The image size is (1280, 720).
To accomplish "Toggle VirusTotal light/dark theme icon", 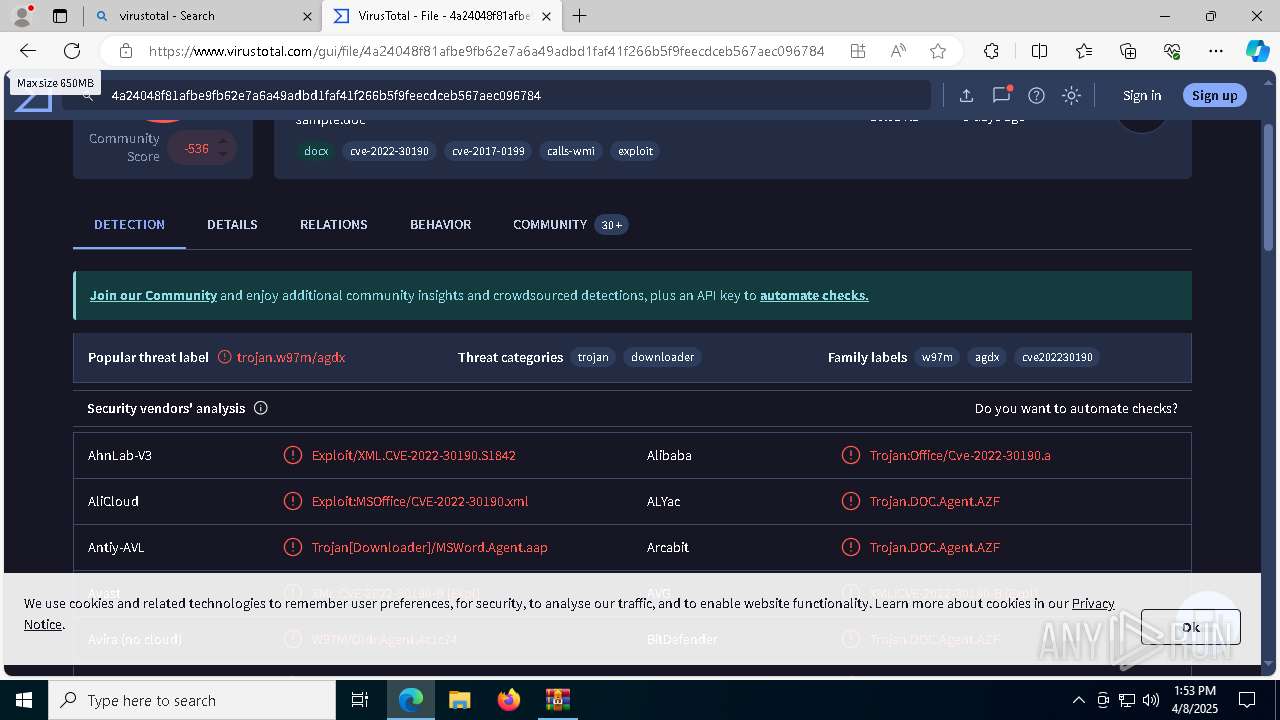I will click(1071, 95).
